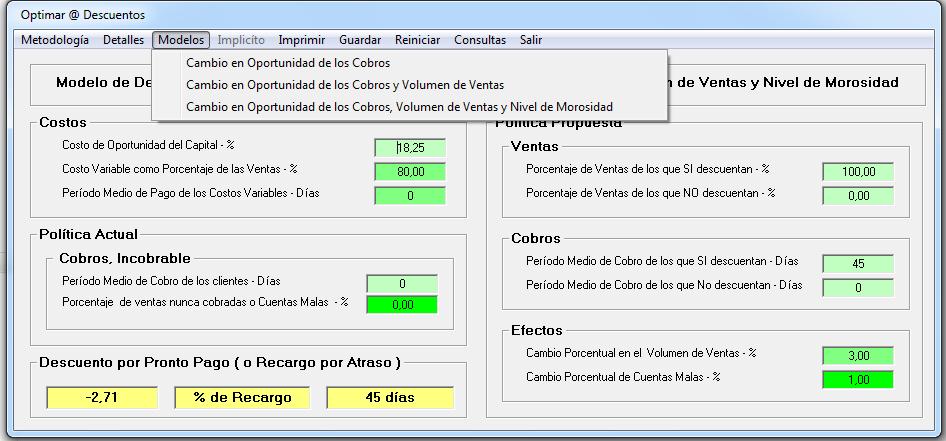
Task: Click the yellow -2,71 discount result box
Action: click(101, 398)
